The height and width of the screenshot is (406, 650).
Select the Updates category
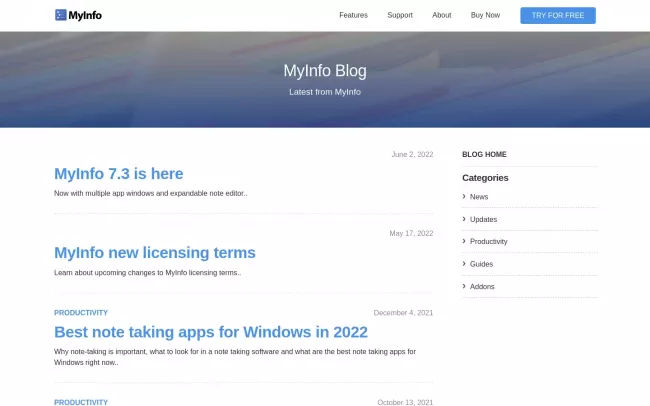(x=483, y=219)
